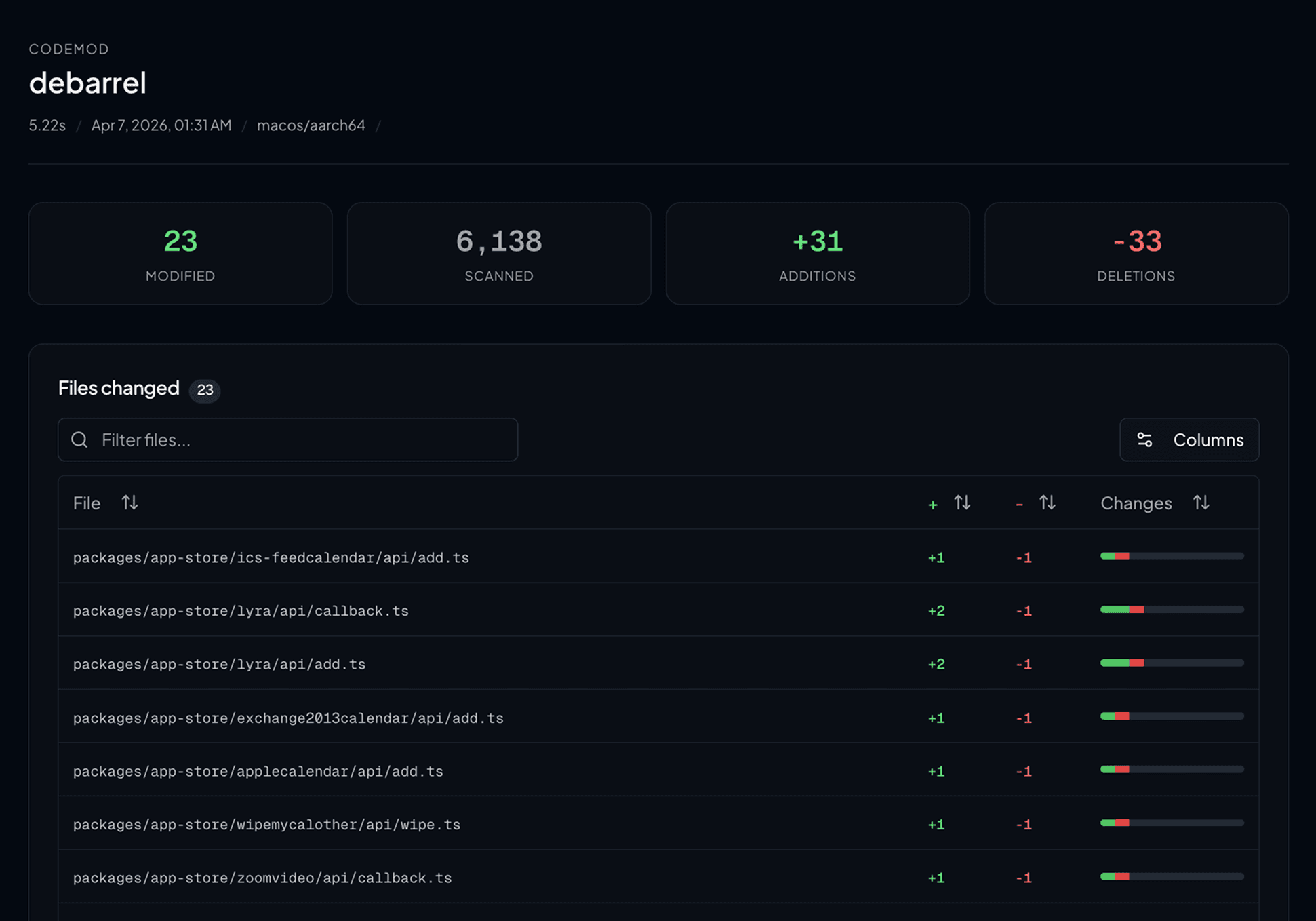The image size is (1316, 921).
Task: Toggle ascending sort on the additions column
Action: (x=962, y=503)
